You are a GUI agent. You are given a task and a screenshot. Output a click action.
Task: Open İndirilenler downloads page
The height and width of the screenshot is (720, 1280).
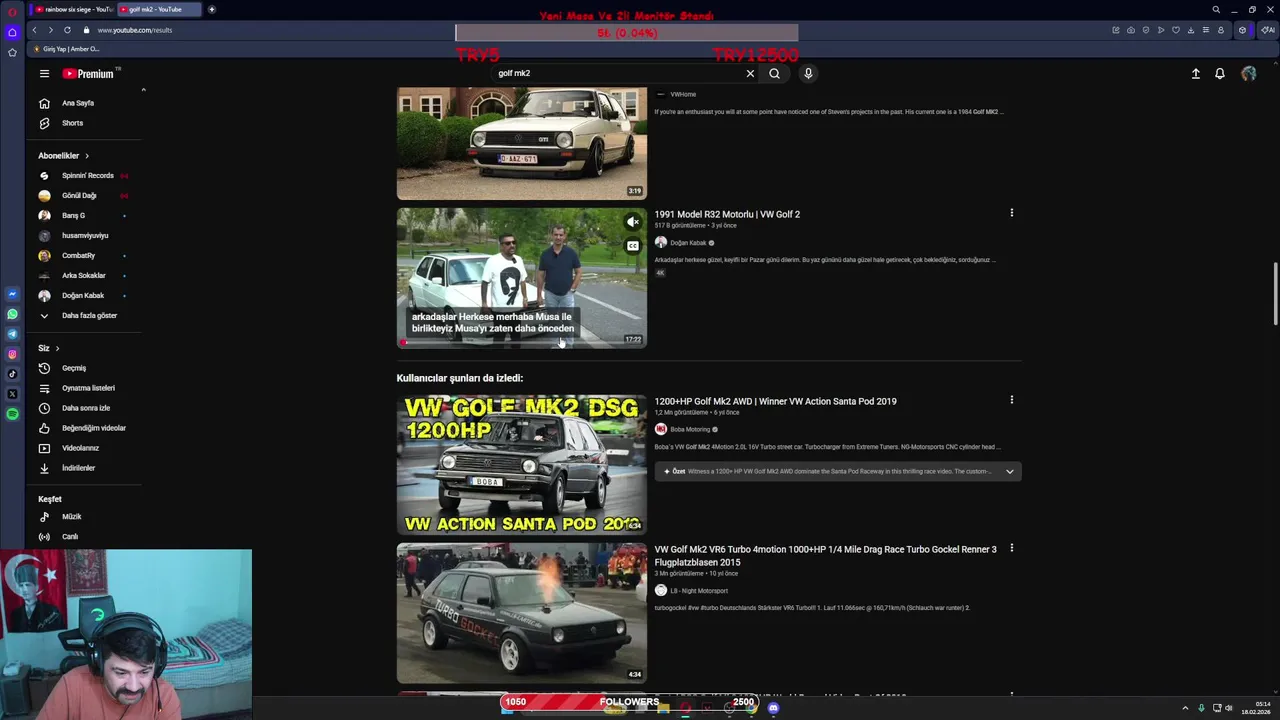[x=84, y=468]
